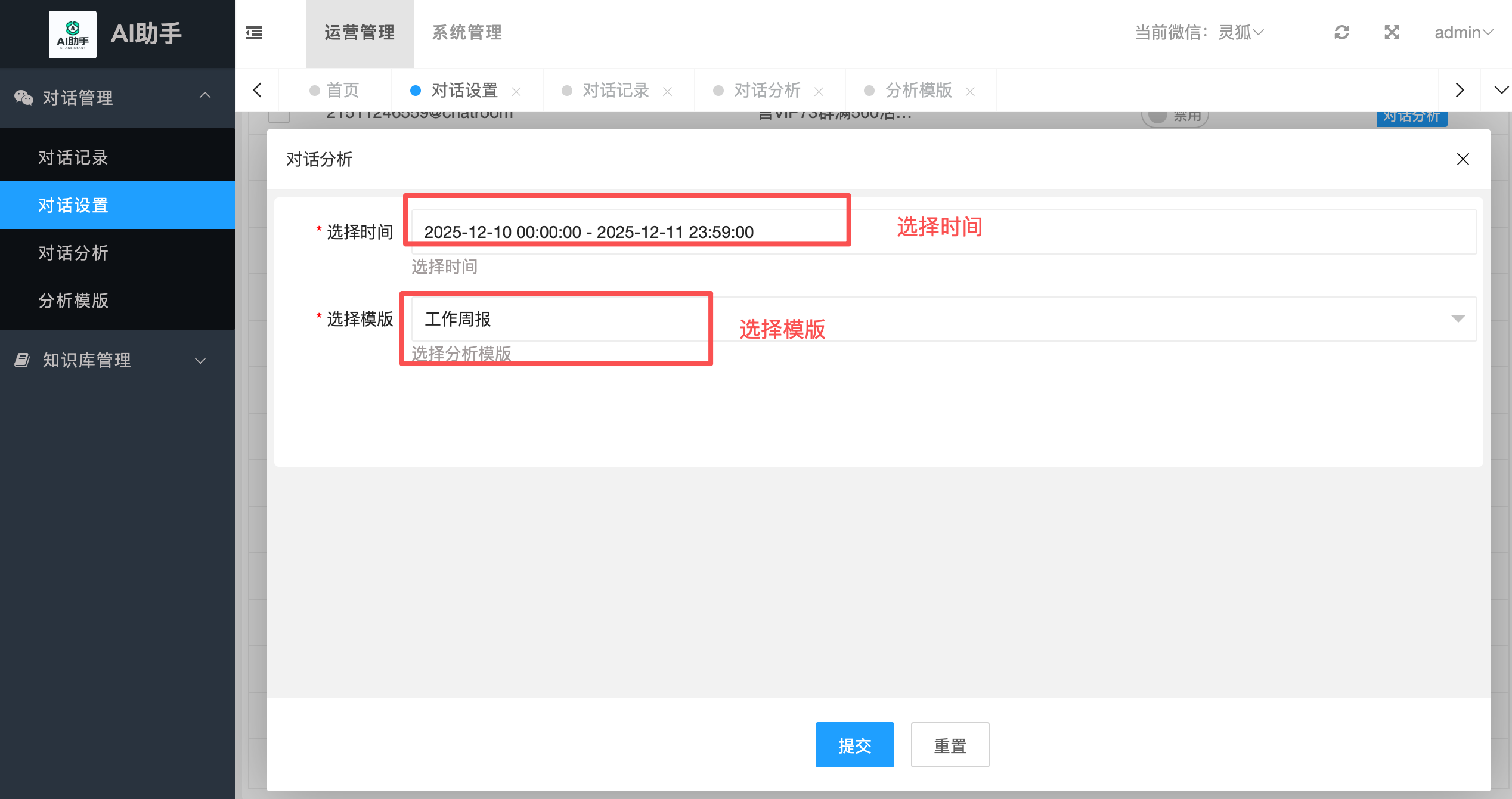The image size is (1512, 799).
Task: Expand the 当前微信 灵狐 dropdown
Action: [1240, 33]
